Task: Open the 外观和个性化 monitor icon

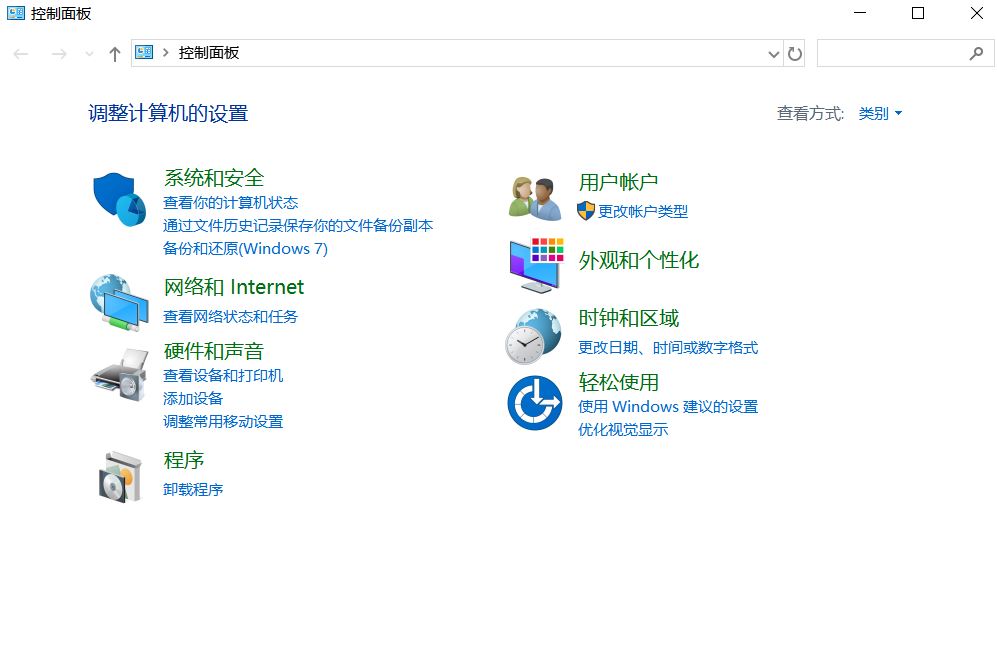Action: pos(537,265)
